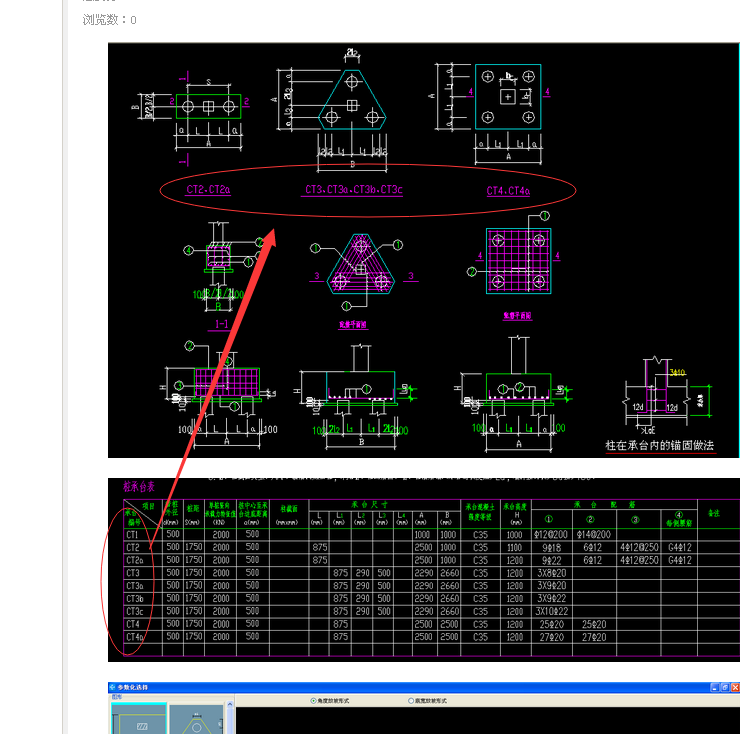The image size is (740, 734).
Task: Click the 浏览数：0 view count text
Action: point(109,20)
